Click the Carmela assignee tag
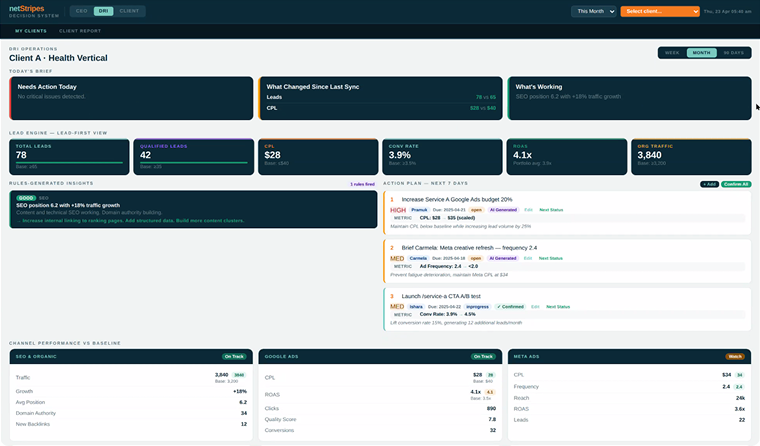 [x=418, y=258]
